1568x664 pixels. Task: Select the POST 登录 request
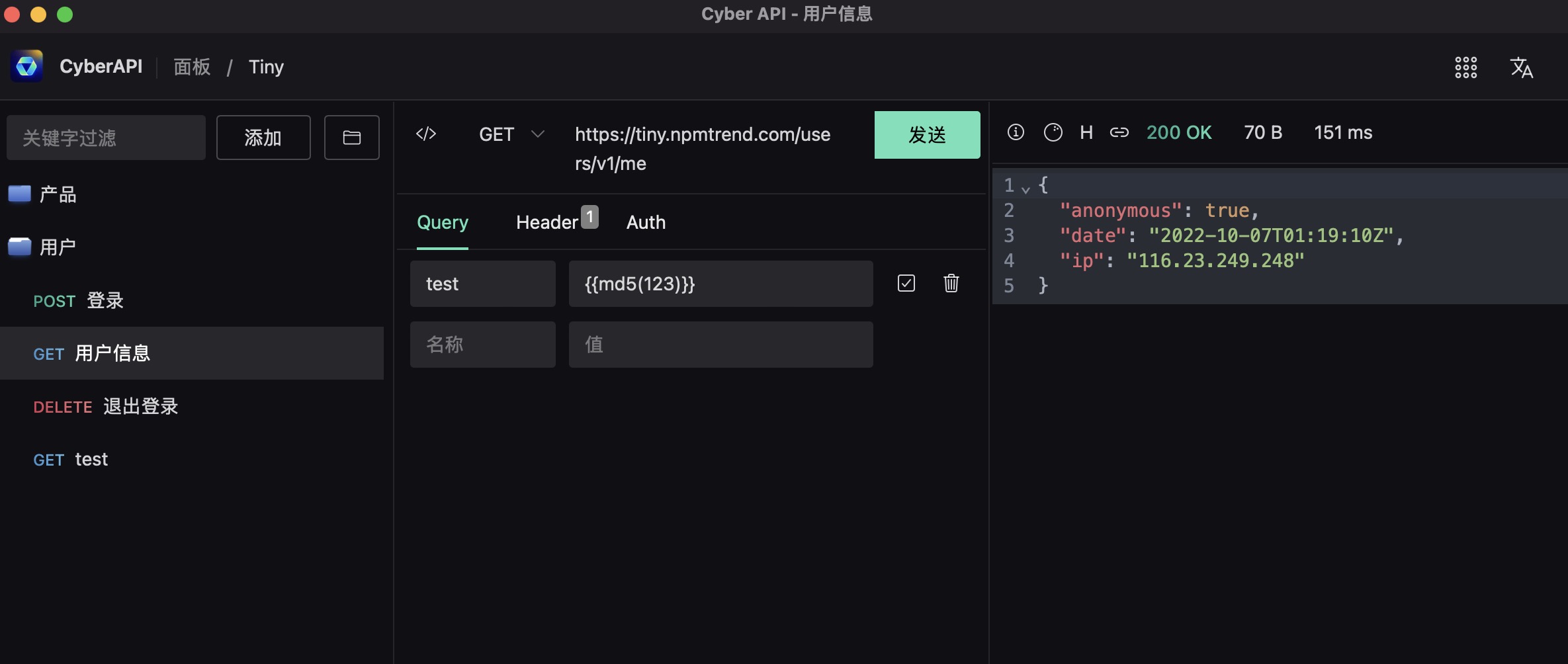tap(192, 300)
